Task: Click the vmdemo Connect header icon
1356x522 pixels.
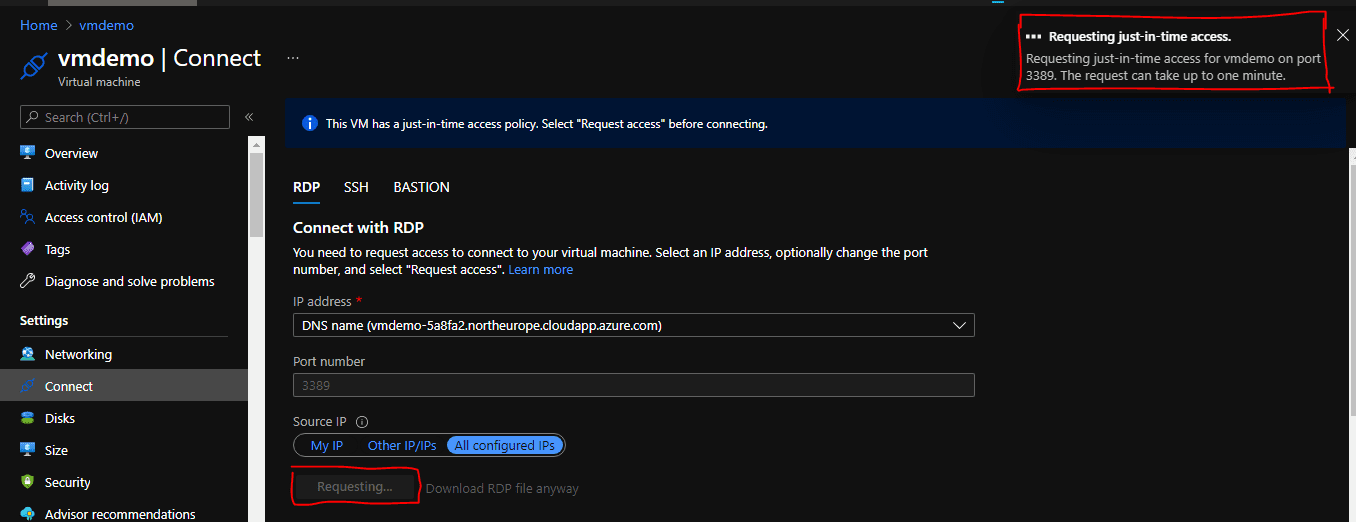Action: [34, 66]
